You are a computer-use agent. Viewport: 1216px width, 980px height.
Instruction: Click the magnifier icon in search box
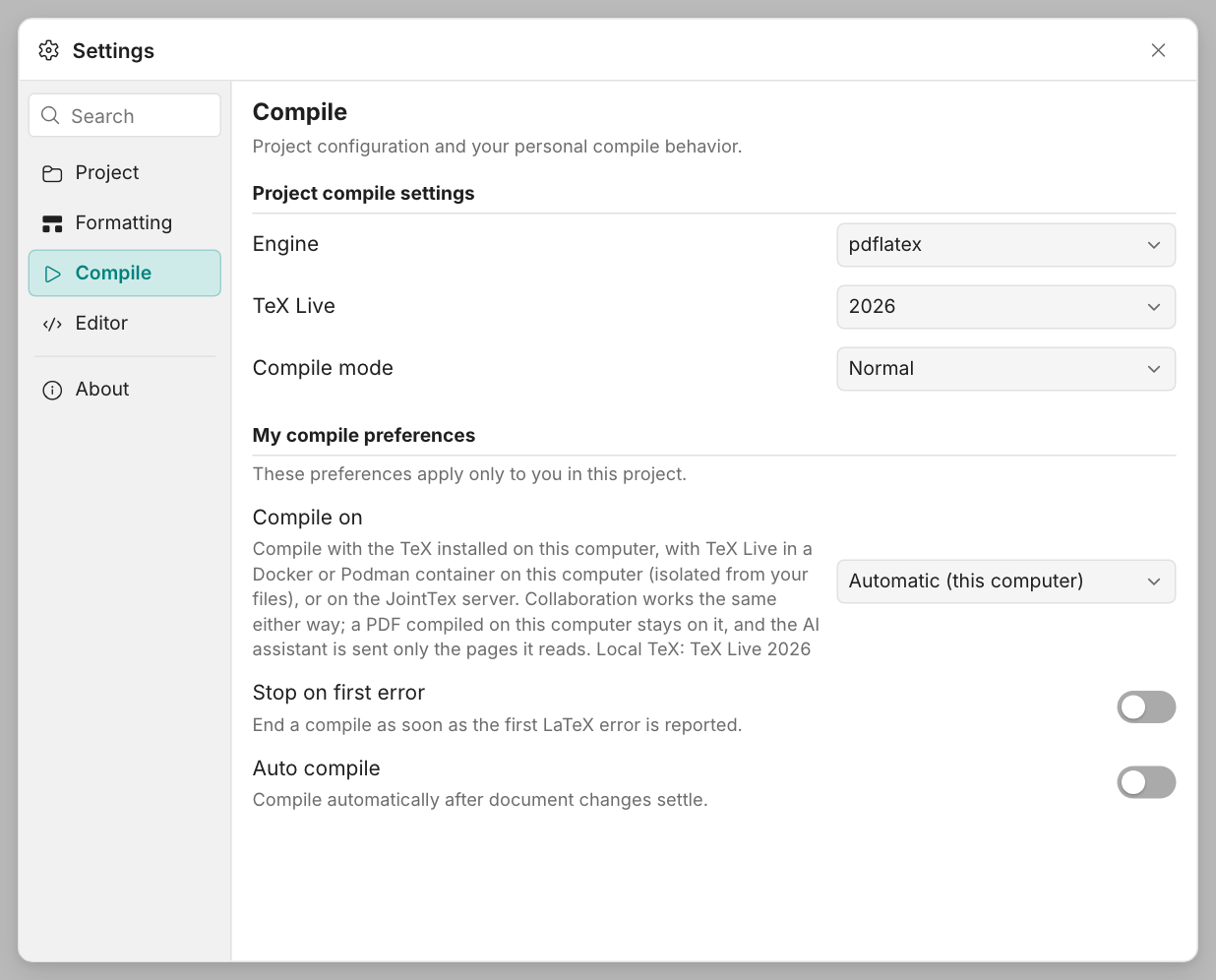(x=50, y=115)
